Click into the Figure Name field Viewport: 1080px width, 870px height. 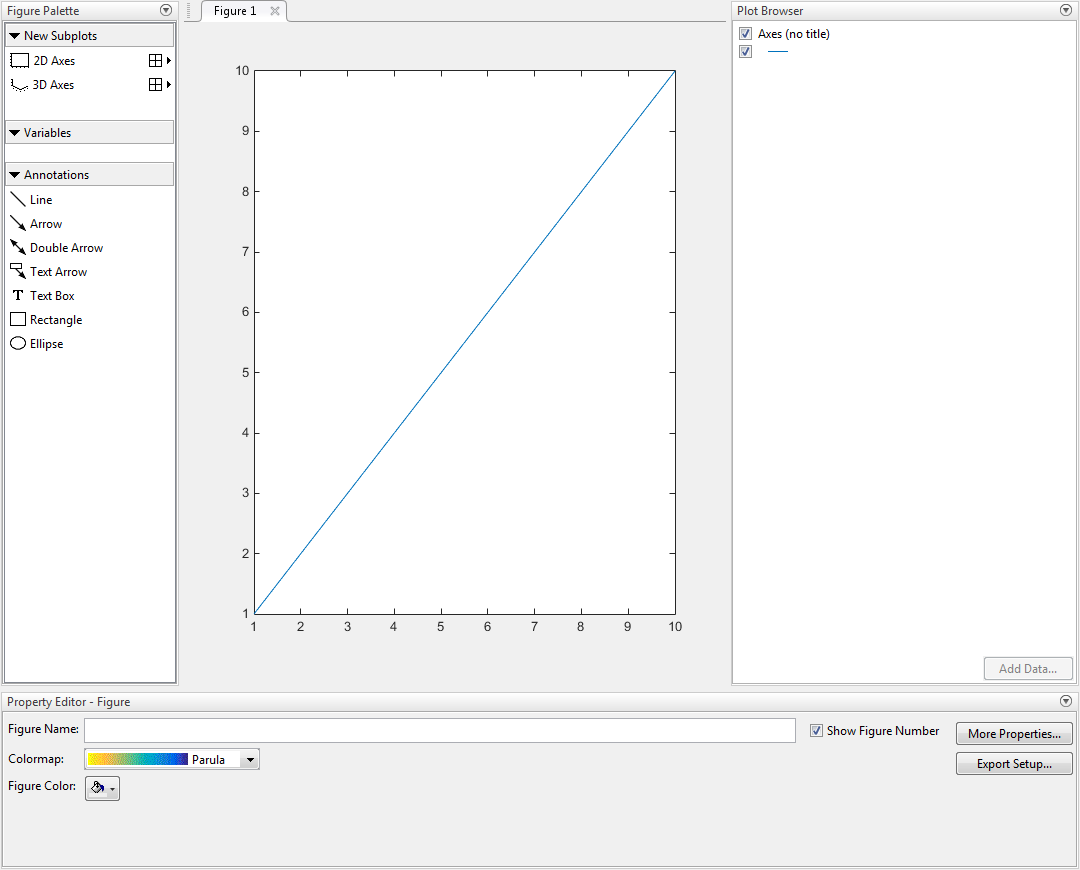click(x=439, y=730)
